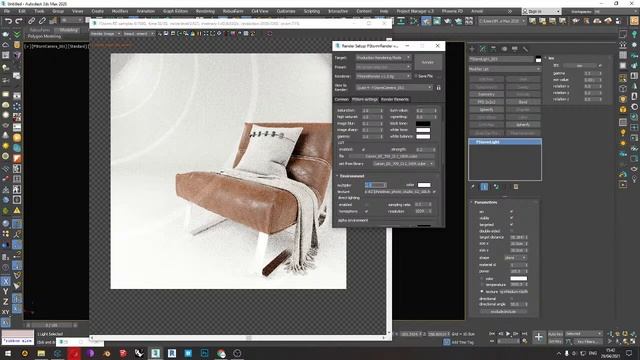Open the Modify tab icon in command panel
Viewport: 640px width, 360px height.
483,49
